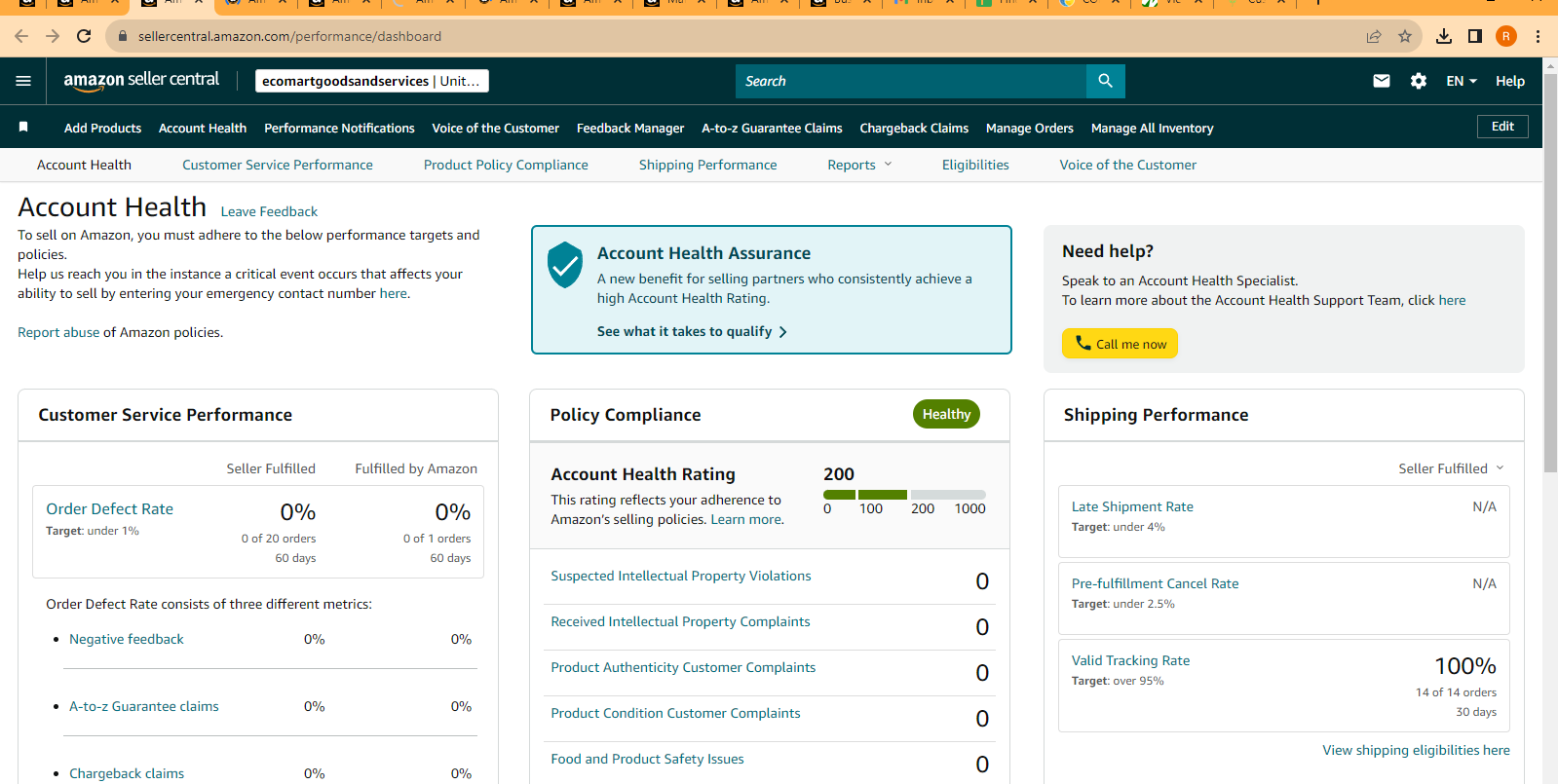Open the Negative feedback metric link

[x=127, y=639]
